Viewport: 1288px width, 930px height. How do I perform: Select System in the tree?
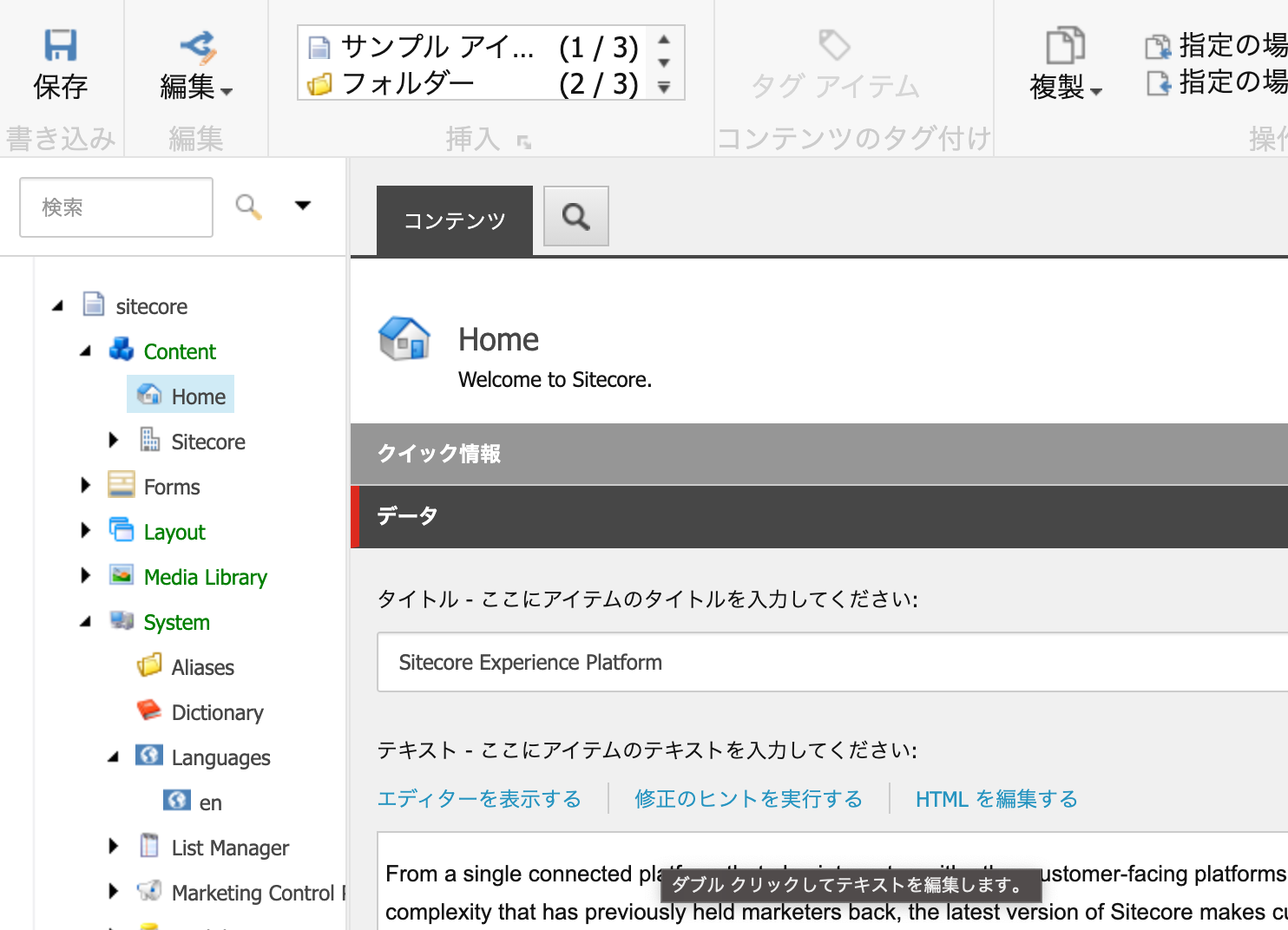(177, 622)
